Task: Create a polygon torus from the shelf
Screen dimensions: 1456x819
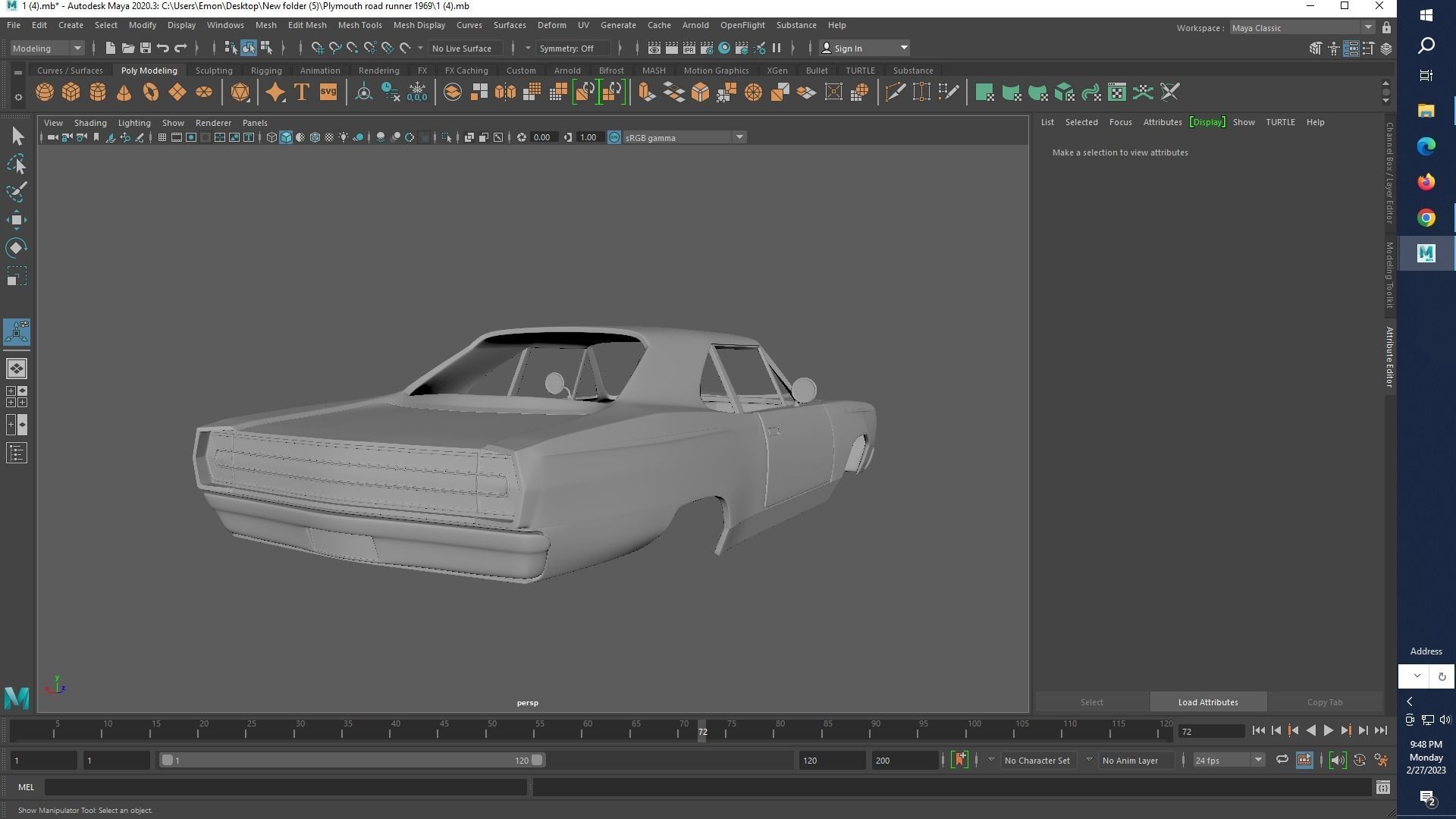Action: (151, 93)
